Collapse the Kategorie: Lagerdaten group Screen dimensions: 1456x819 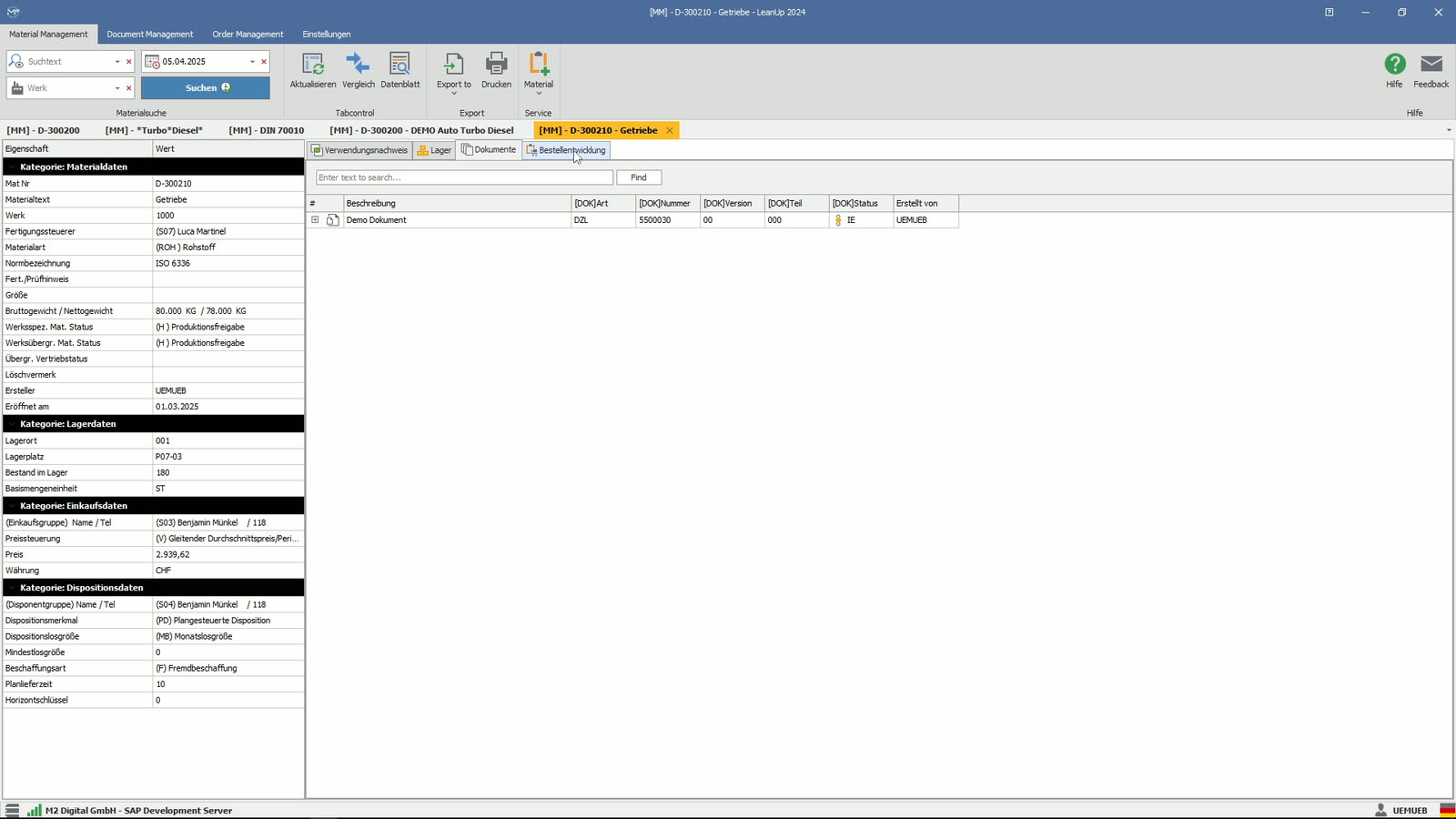click(x=11, y=424)
